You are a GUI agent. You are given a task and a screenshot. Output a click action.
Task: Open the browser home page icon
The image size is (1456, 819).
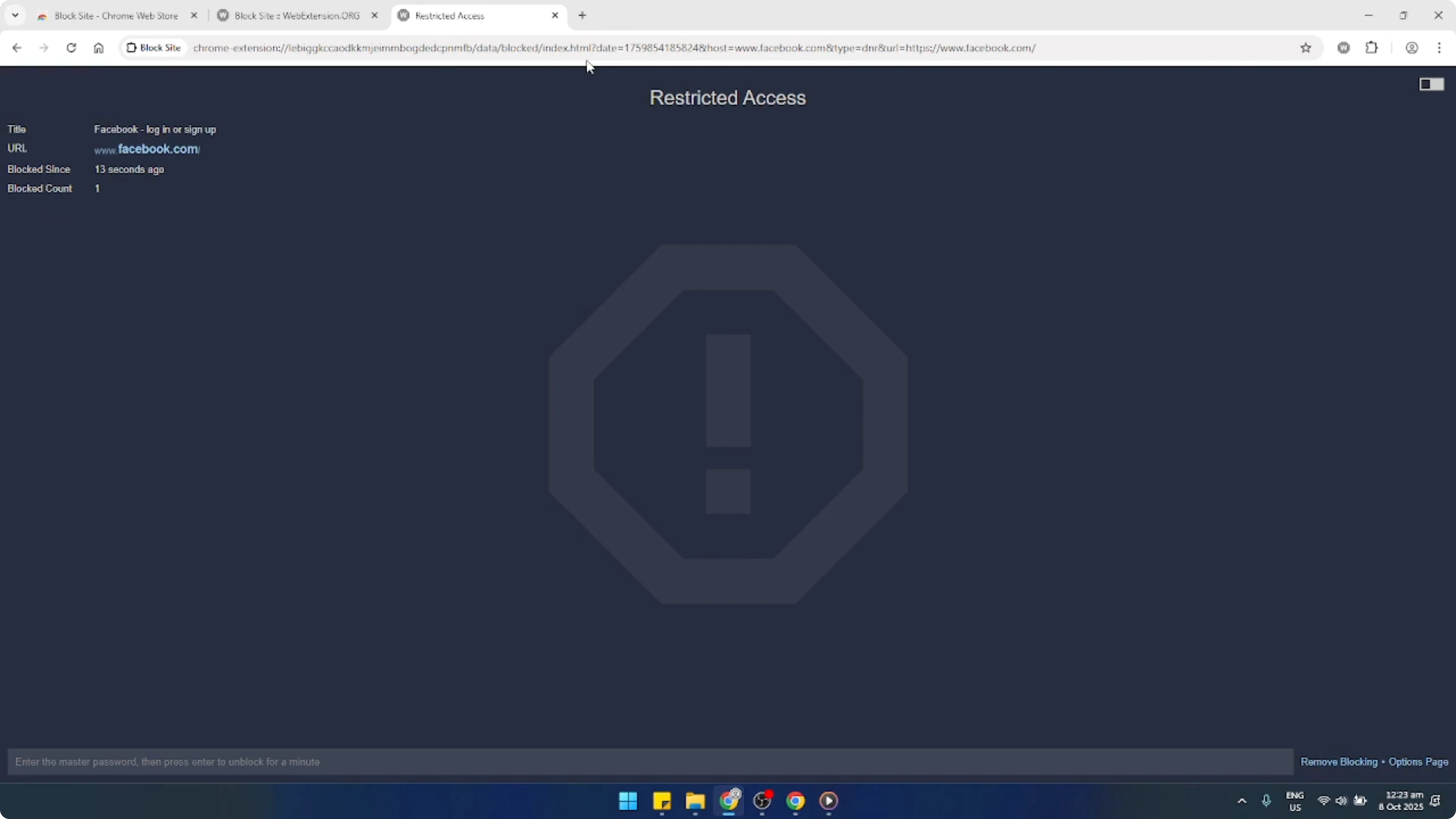point(99,48)
